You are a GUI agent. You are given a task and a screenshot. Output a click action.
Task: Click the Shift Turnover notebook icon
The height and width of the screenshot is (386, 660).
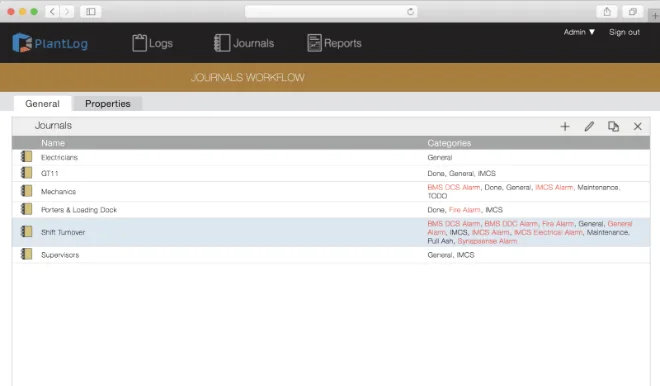[27, 232]
